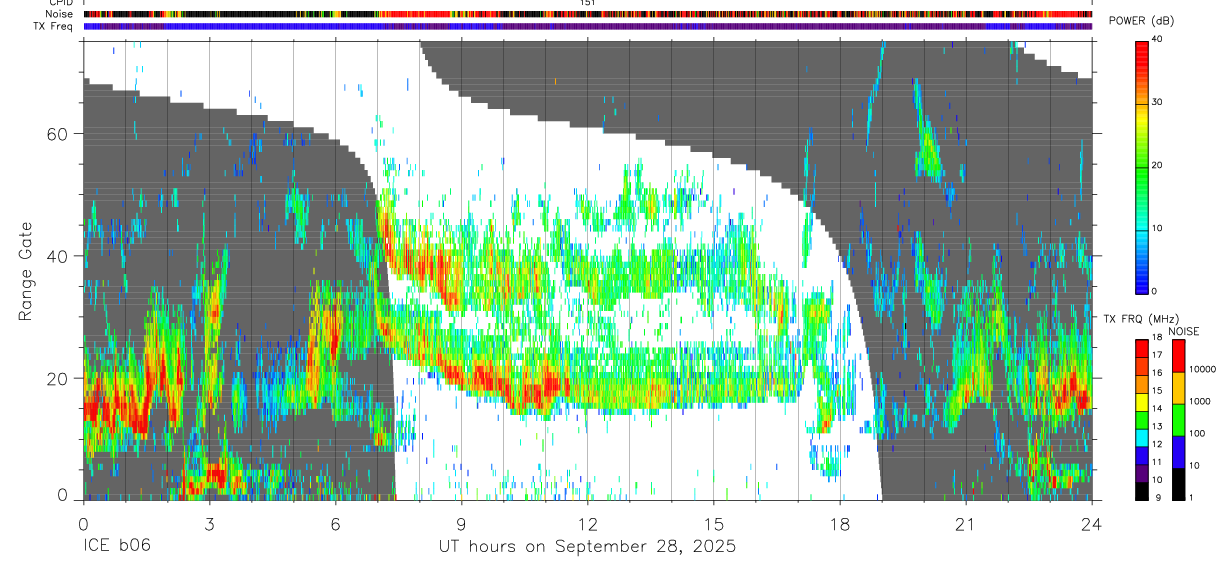Click the 12 UT hour tick label
This screenshot has width=1228, height=567.
[587, 523]
